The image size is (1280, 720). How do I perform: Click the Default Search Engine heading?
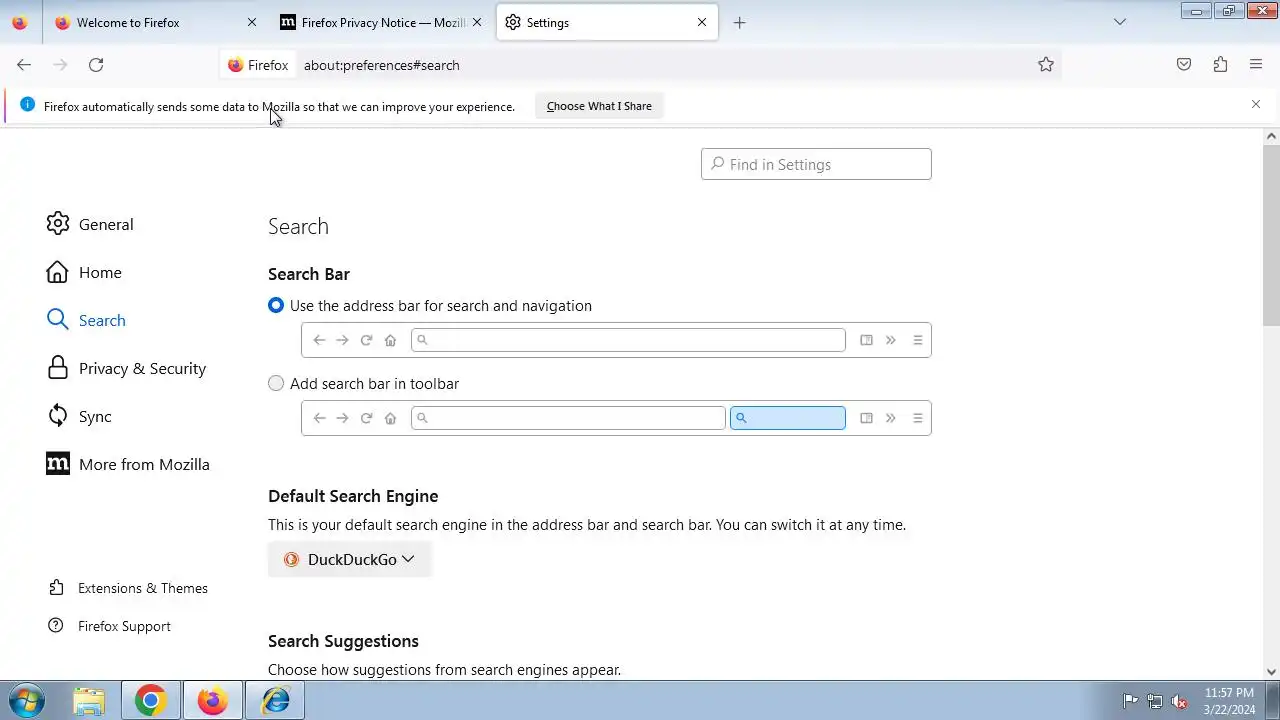coord(353,496)
